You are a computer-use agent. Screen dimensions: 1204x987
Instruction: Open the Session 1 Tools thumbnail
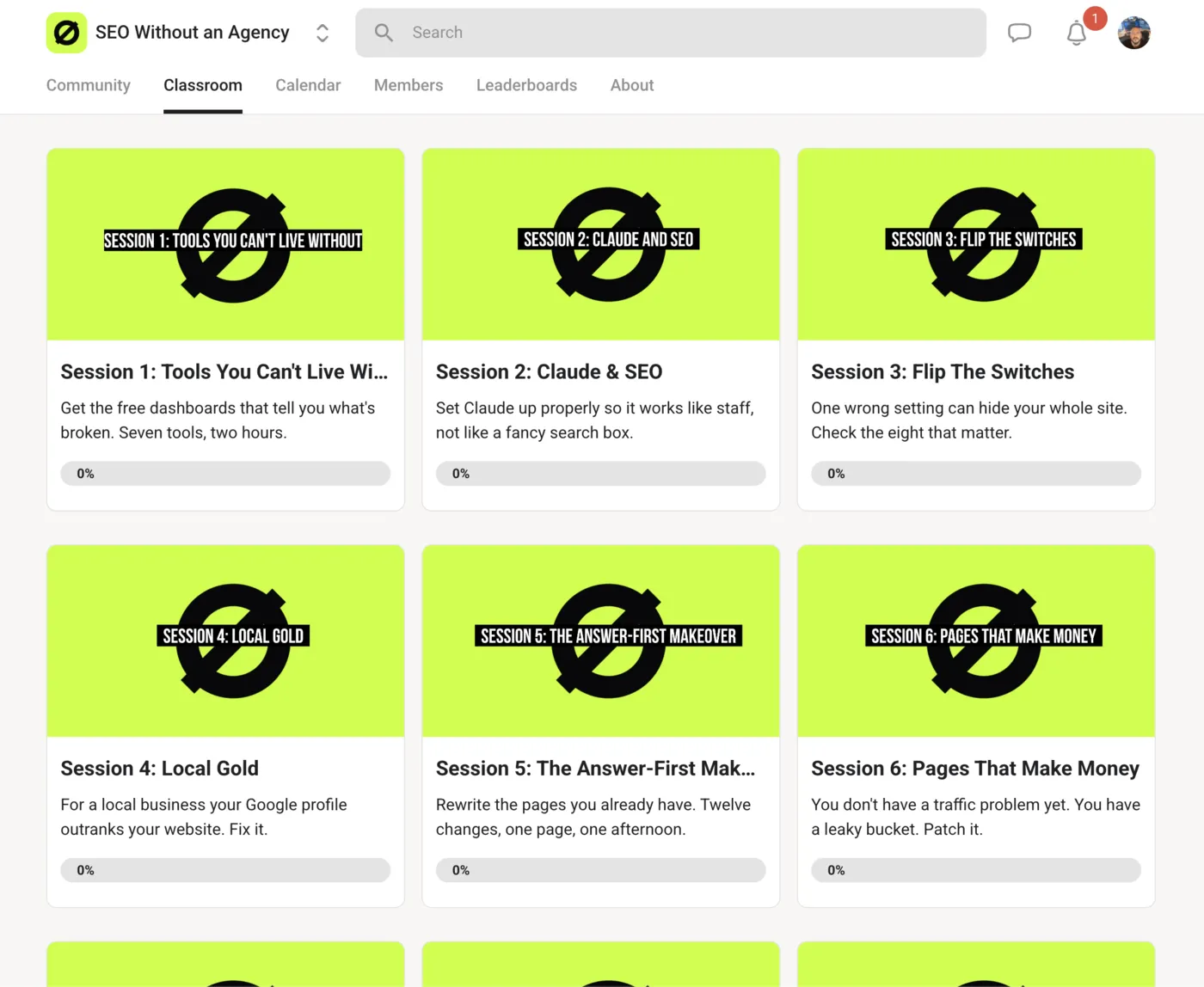pos(225,244)
